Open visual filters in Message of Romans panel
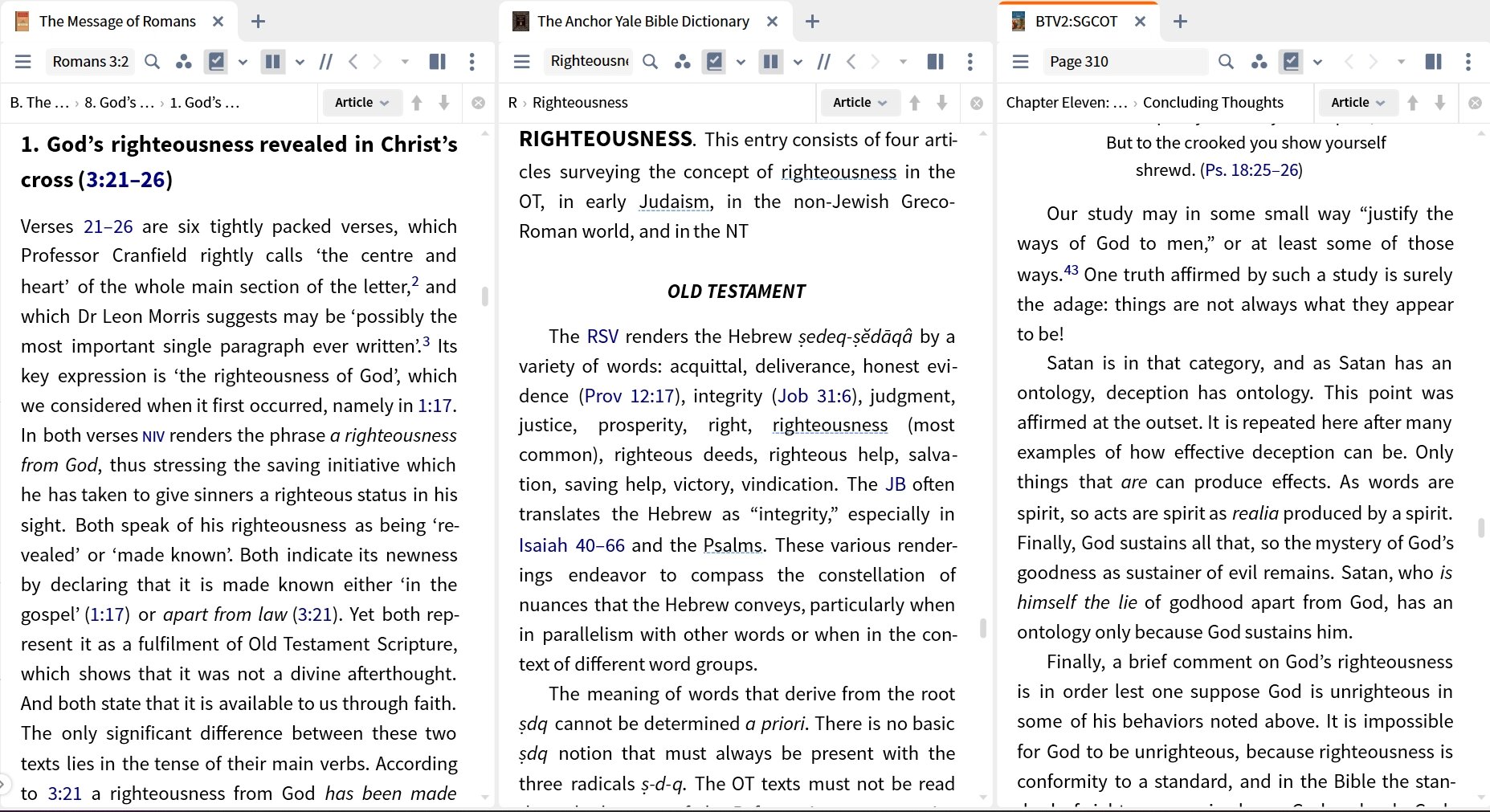 point(184,62)
